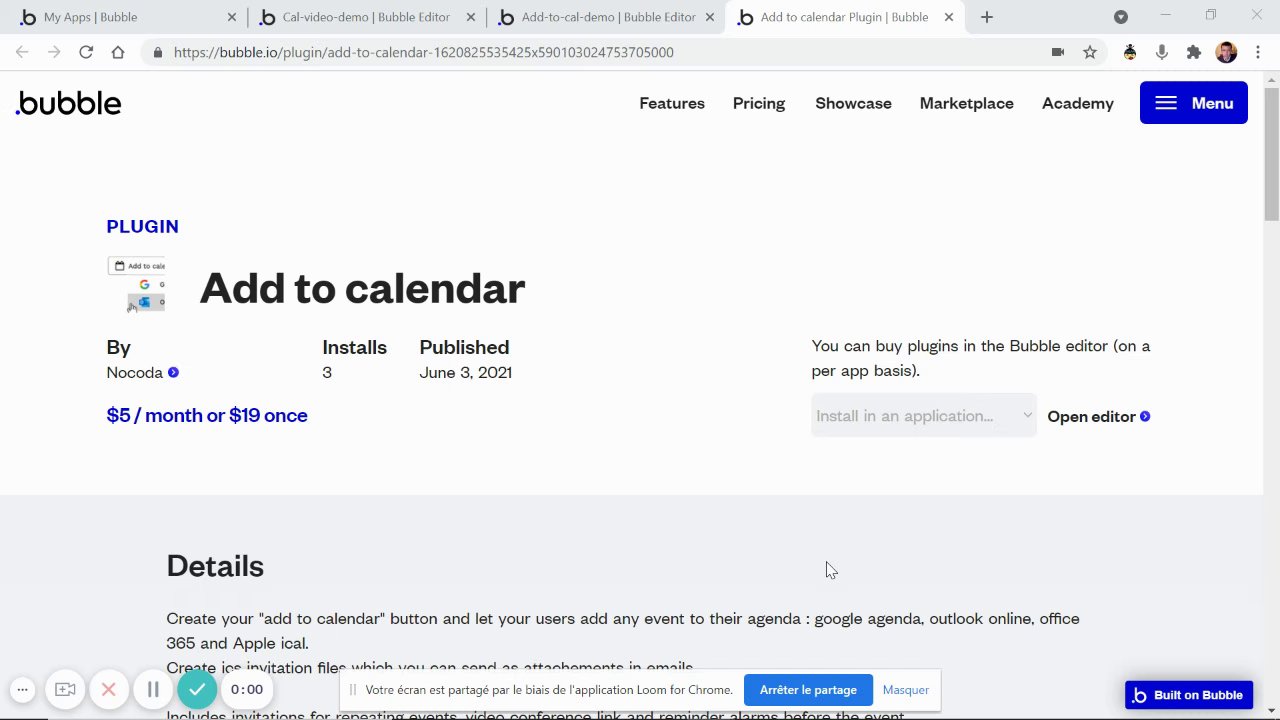
Task: Click '$5 / month or $19 once' price
Action: click(207, 415)
